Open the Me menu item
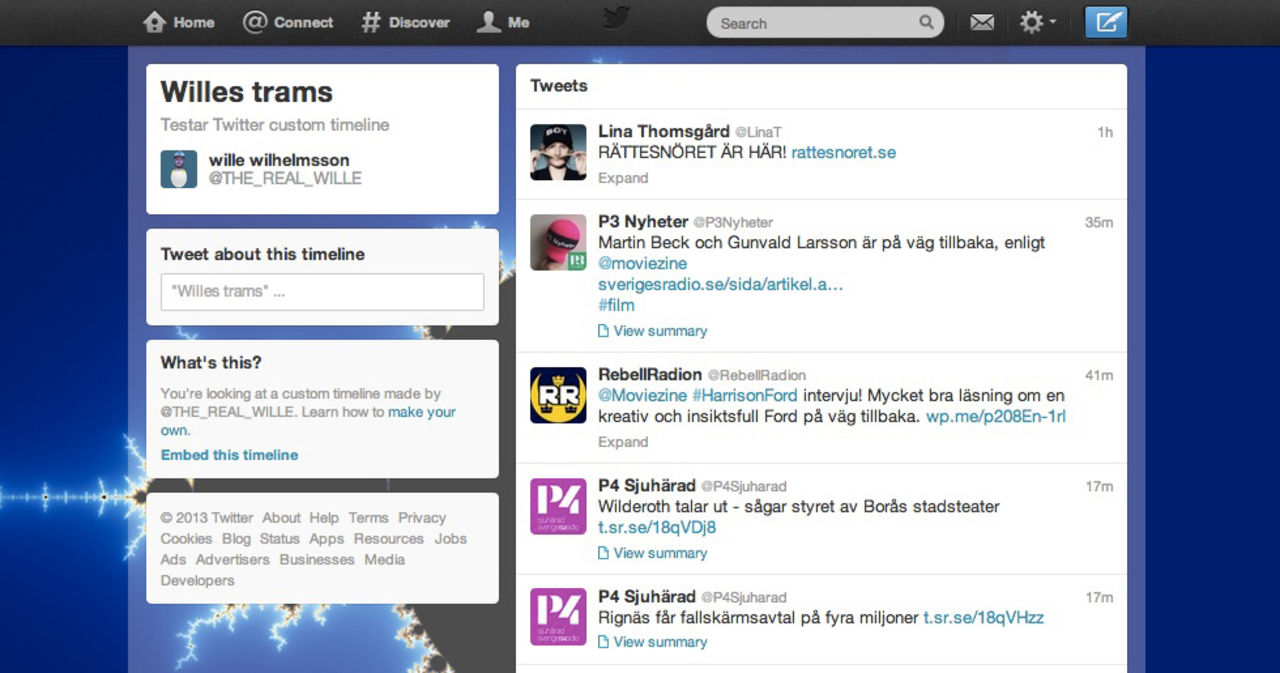The width and height of the screenshot is (1280, 673). pos(502,21)
